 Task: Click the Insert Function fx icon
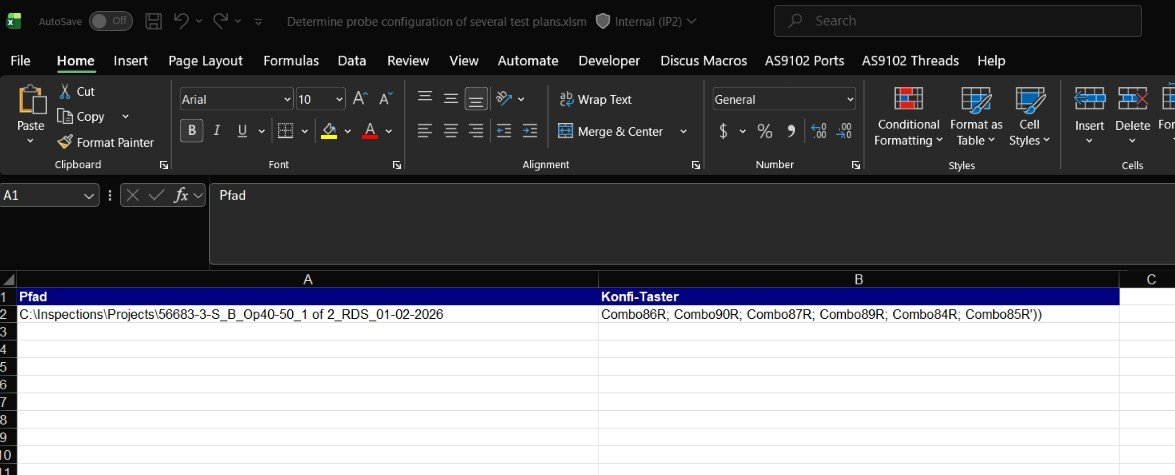(x=181, y=196)
